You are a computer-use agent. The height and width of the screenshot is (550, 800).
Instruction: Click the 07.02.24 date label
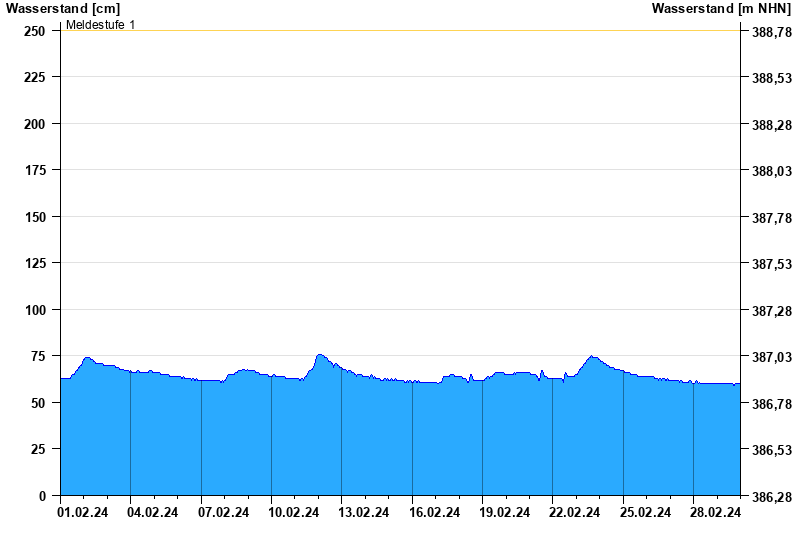tap(224, 513)
